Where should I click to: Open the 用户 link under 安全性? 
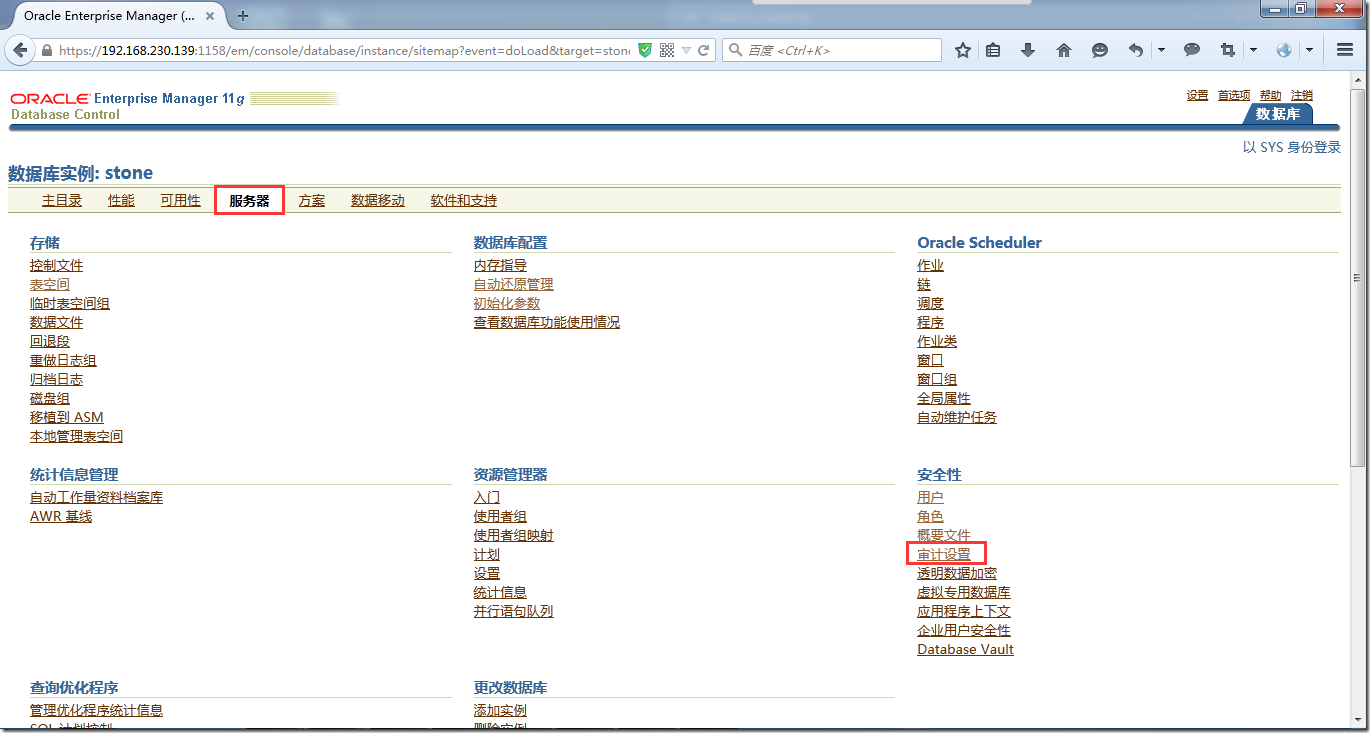pos(930,497)
